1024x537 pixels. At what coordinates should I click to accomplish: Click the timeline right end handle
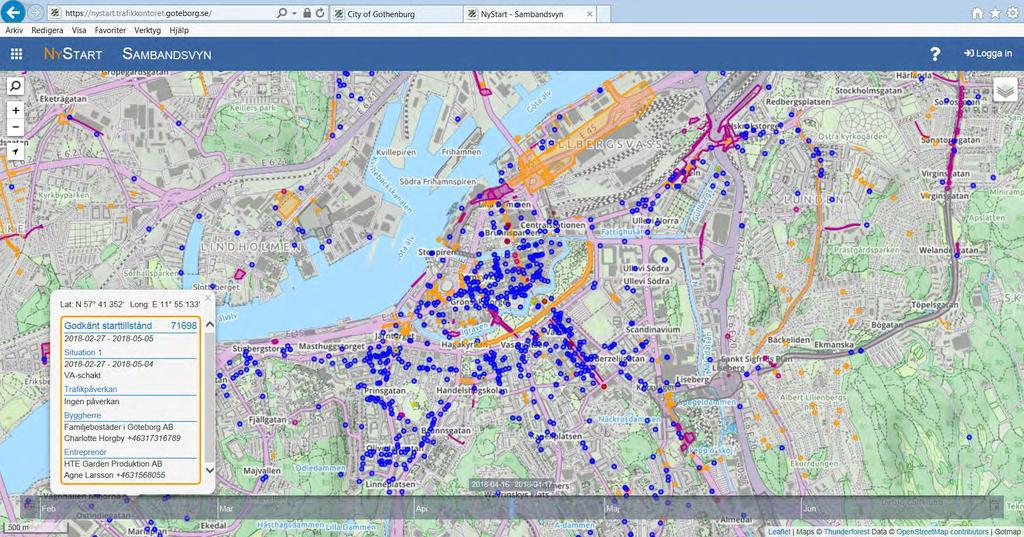[995, 506]
